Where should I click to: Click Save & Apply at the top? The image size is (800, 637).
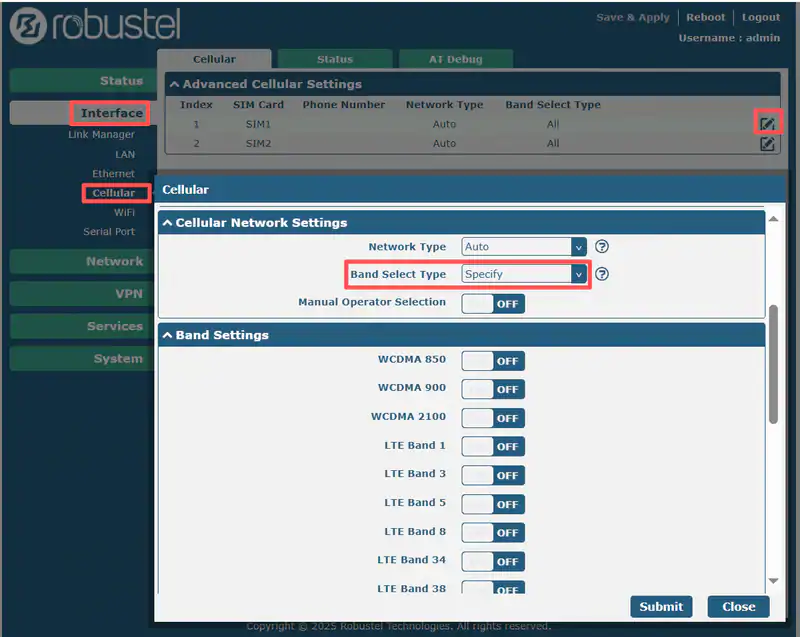pos(632,17)
